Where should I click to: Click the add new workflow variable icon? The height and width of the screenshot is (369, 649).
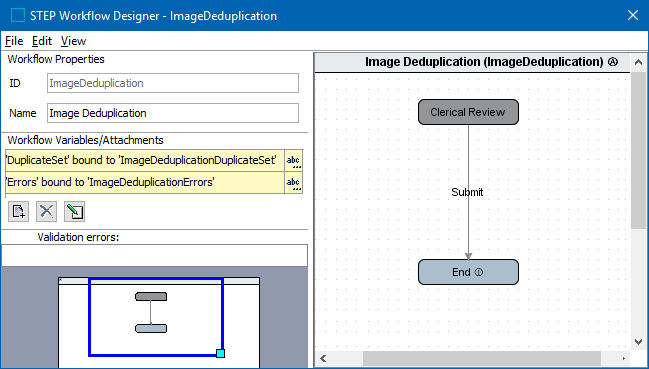[x=19, y=211]
